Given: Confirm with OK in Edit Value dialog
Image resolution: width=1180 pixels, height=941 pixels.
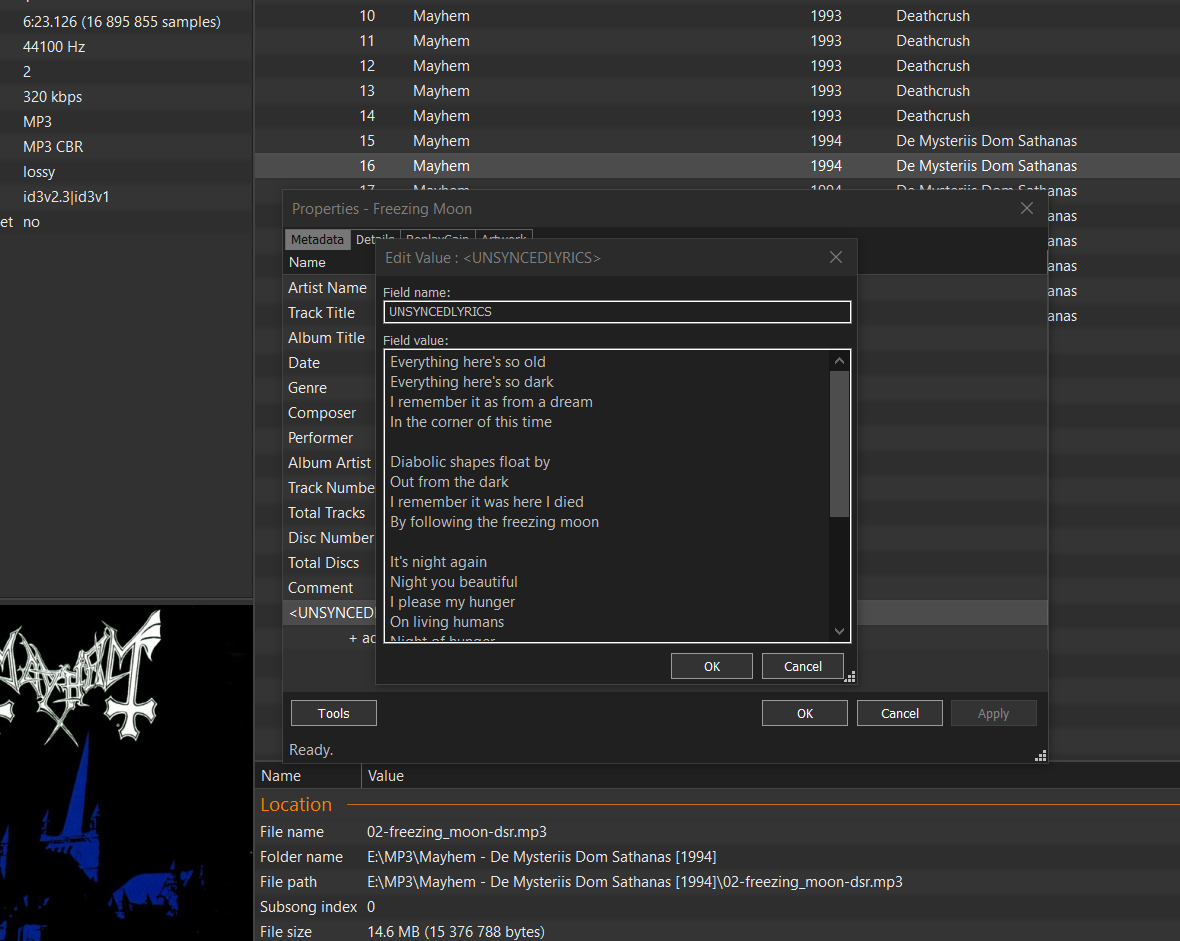Looking at the screenshot, I should [711, 666].
